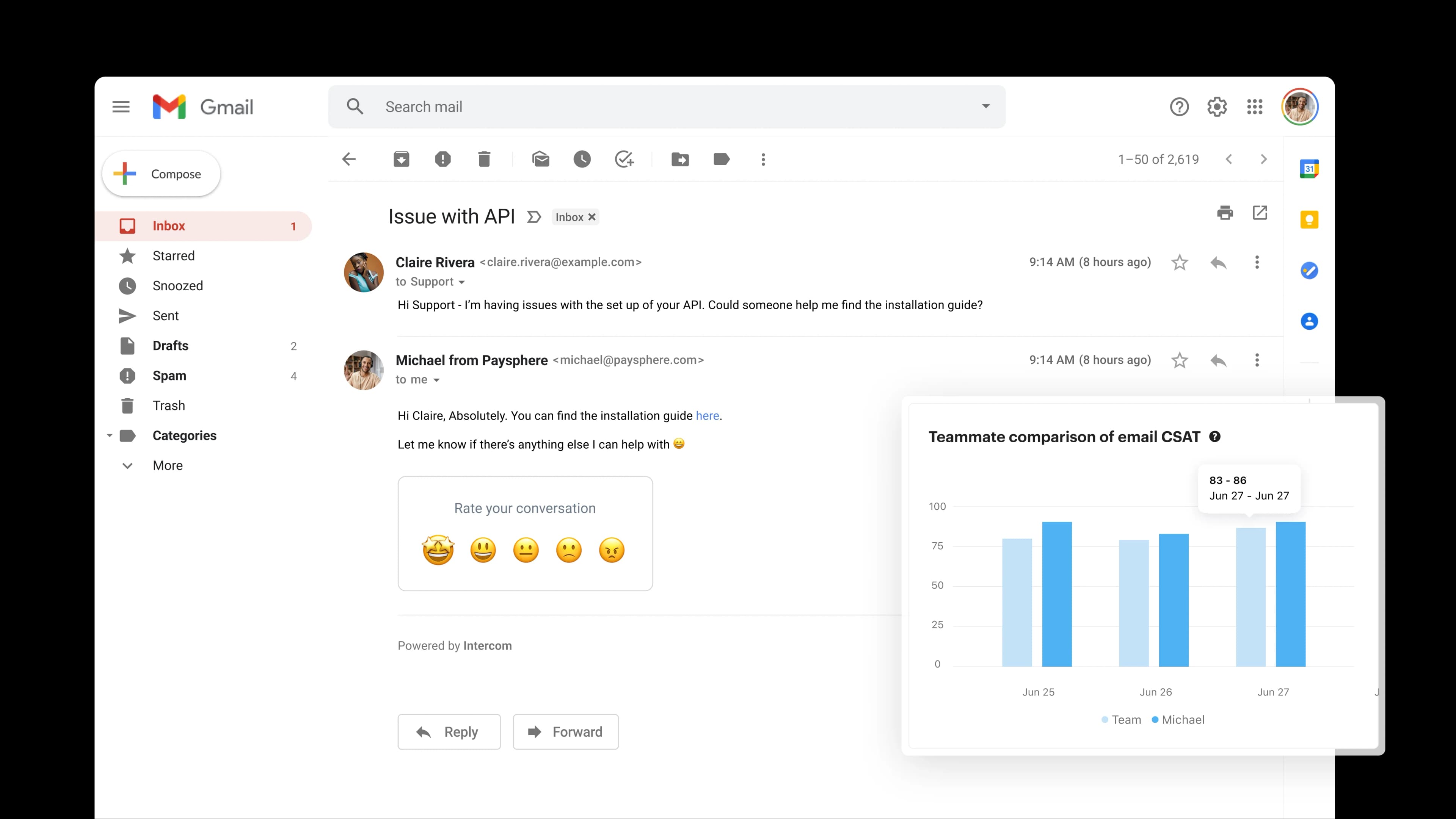Open the Starred folder

174,255
